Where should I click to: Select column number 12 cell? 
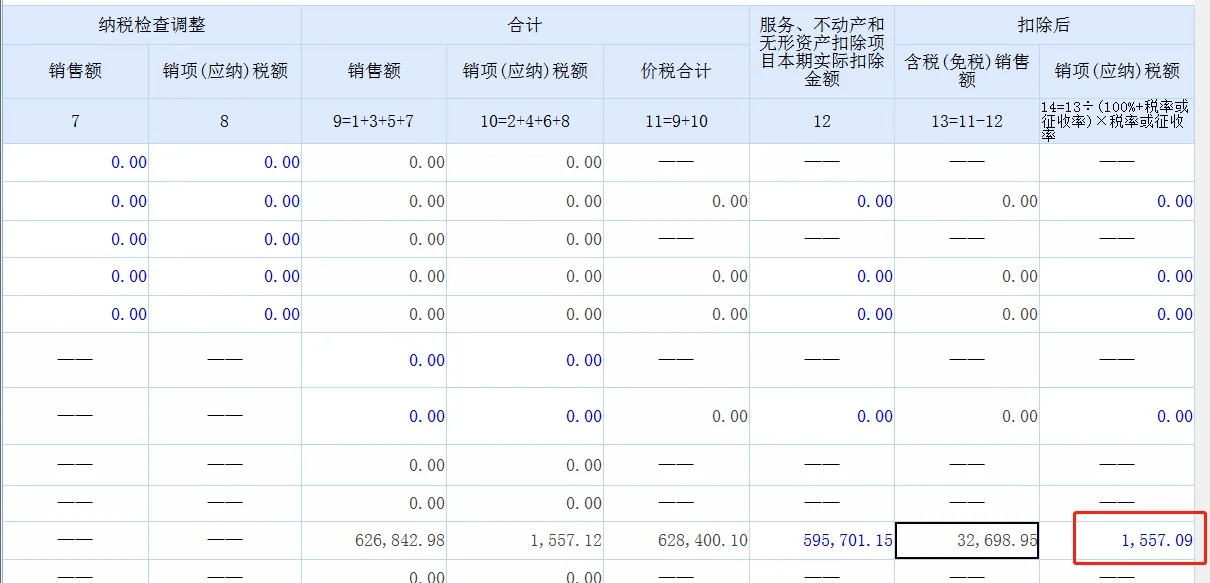822,121
